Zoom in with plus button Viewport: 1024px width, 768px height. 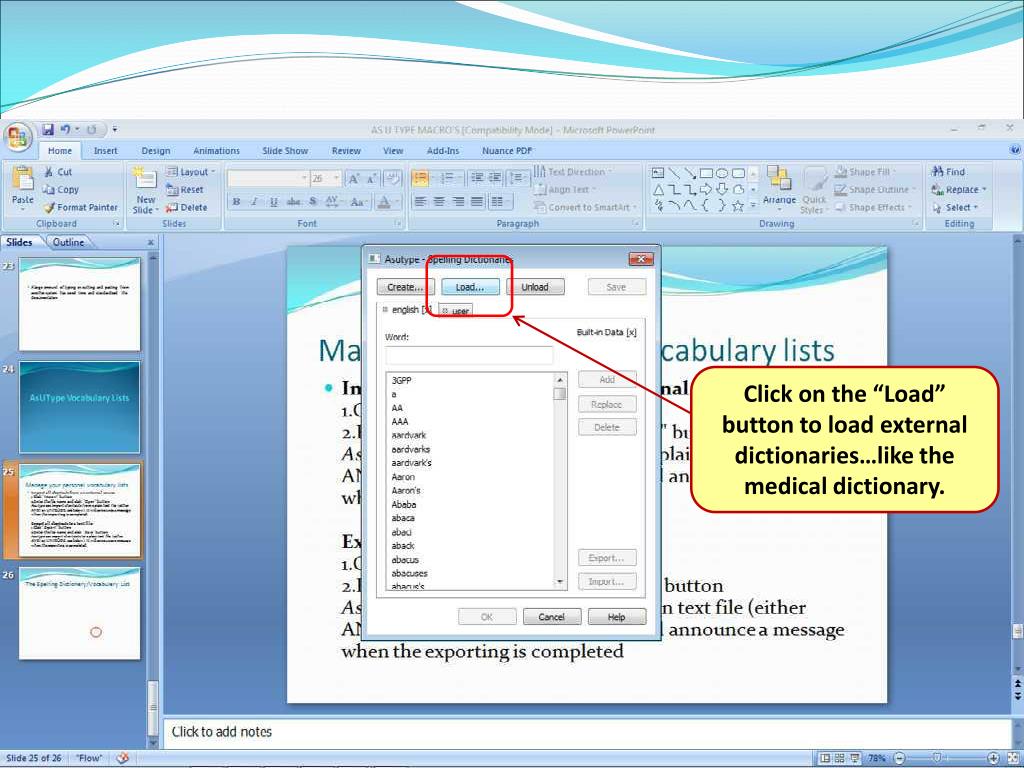point(993,758)
